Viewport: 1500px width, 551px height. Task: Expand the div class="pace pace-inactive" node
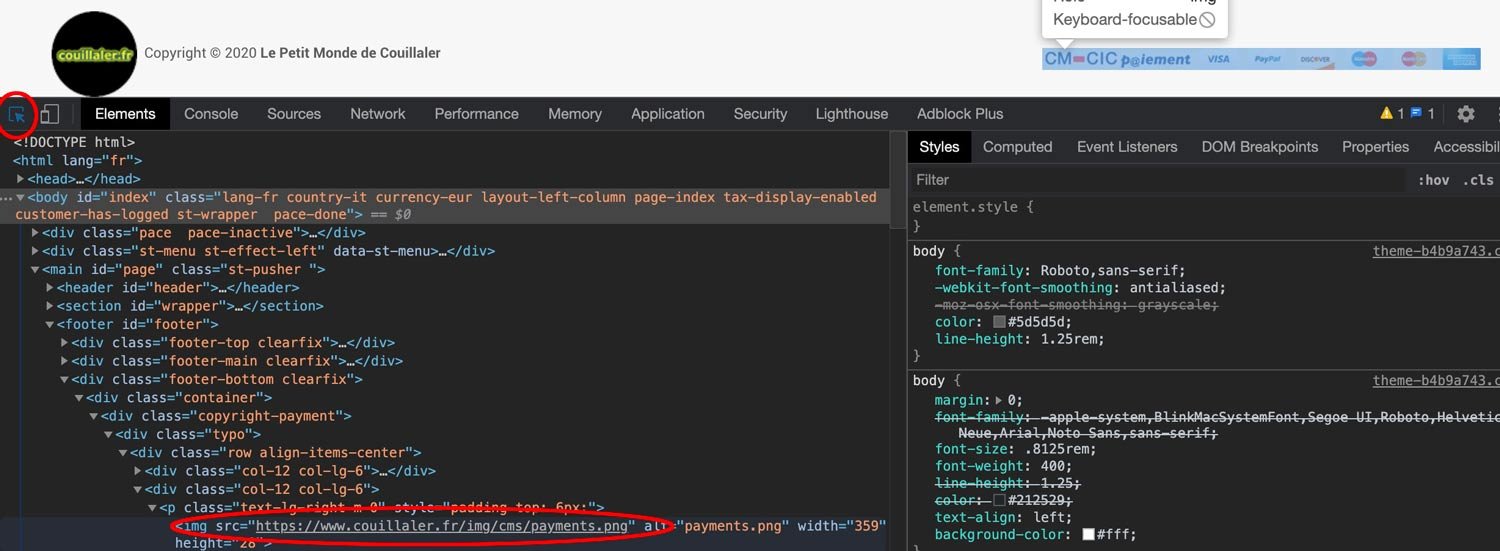point(35,234)
